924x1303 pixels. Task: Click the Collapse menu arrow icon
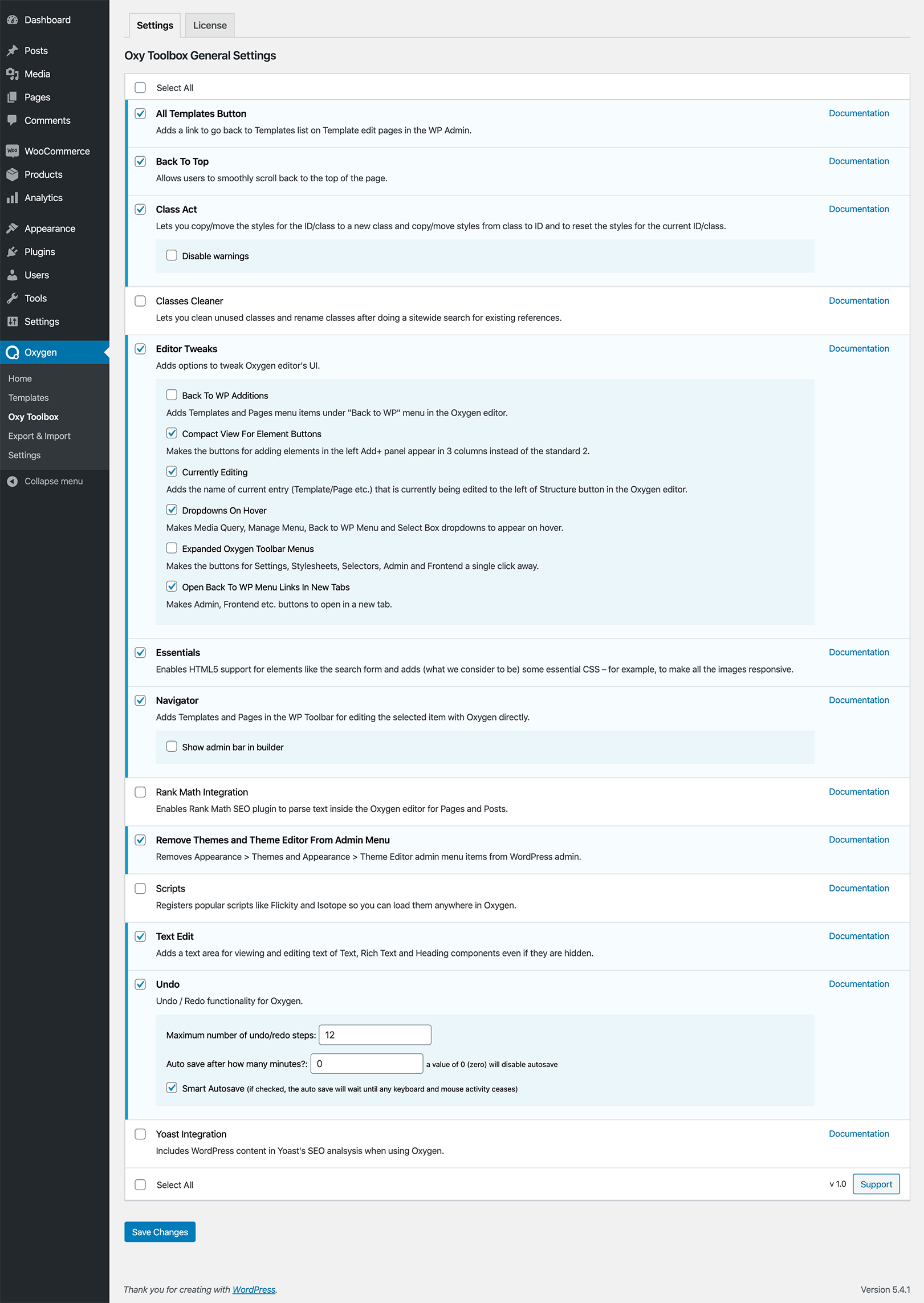pyautogui.click(x=13, y=482)
